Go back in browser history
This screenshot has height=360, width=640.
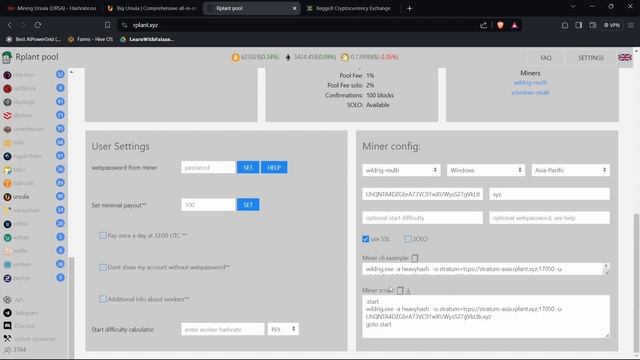point(10,25)
